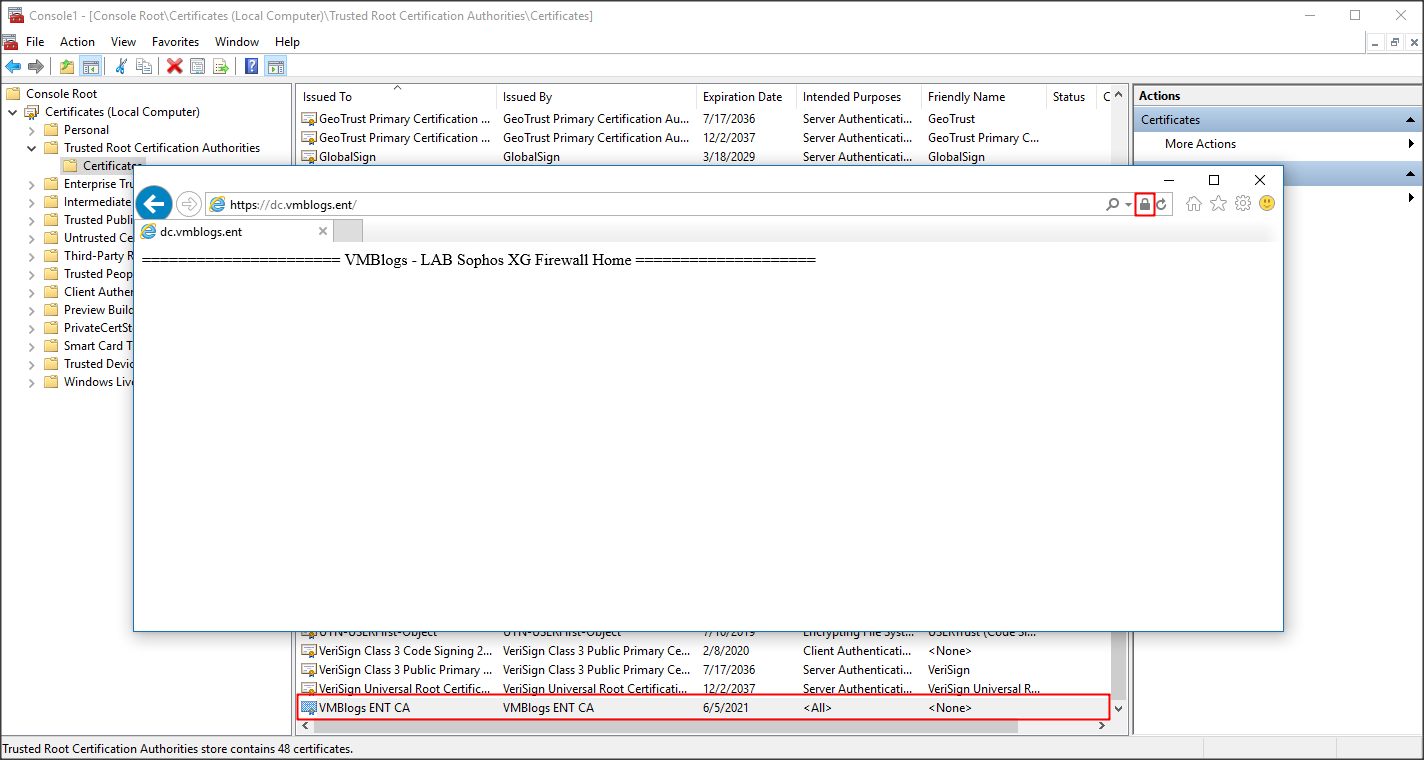Open the address bar search dropdown arrow

(1128, 204)
